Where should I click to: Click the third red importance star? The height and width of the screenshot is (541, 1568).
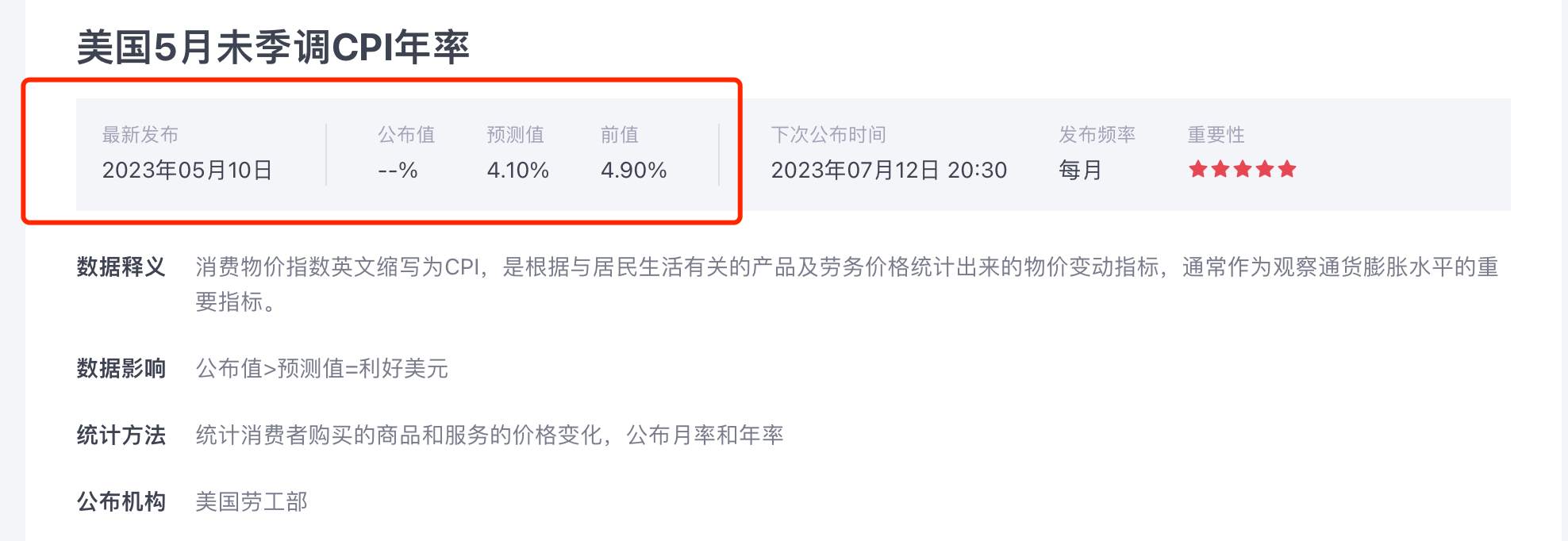coord(1243,169)
